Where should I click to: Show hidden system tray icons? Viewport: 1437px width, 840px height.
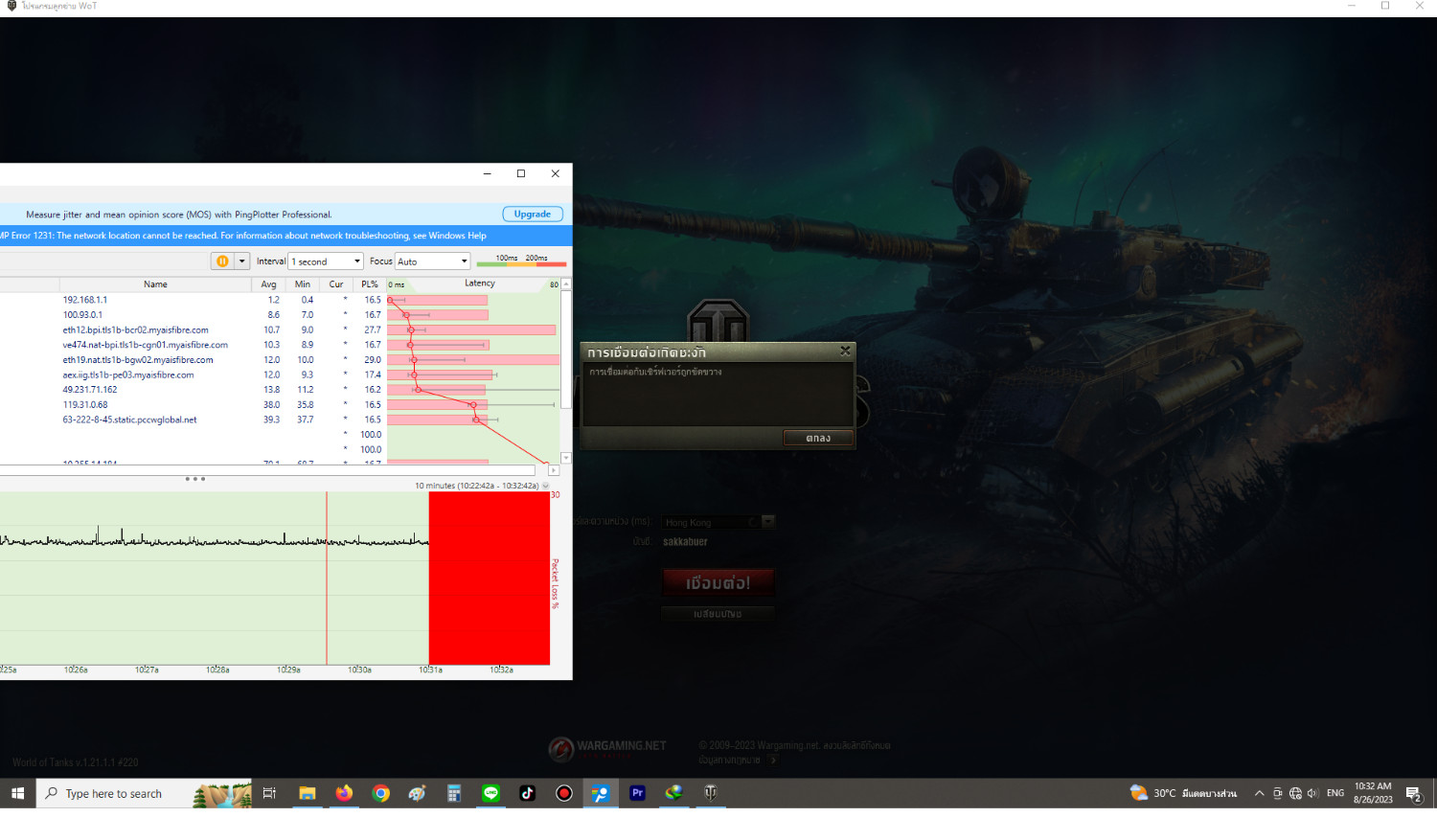[x=1260, y=793]
